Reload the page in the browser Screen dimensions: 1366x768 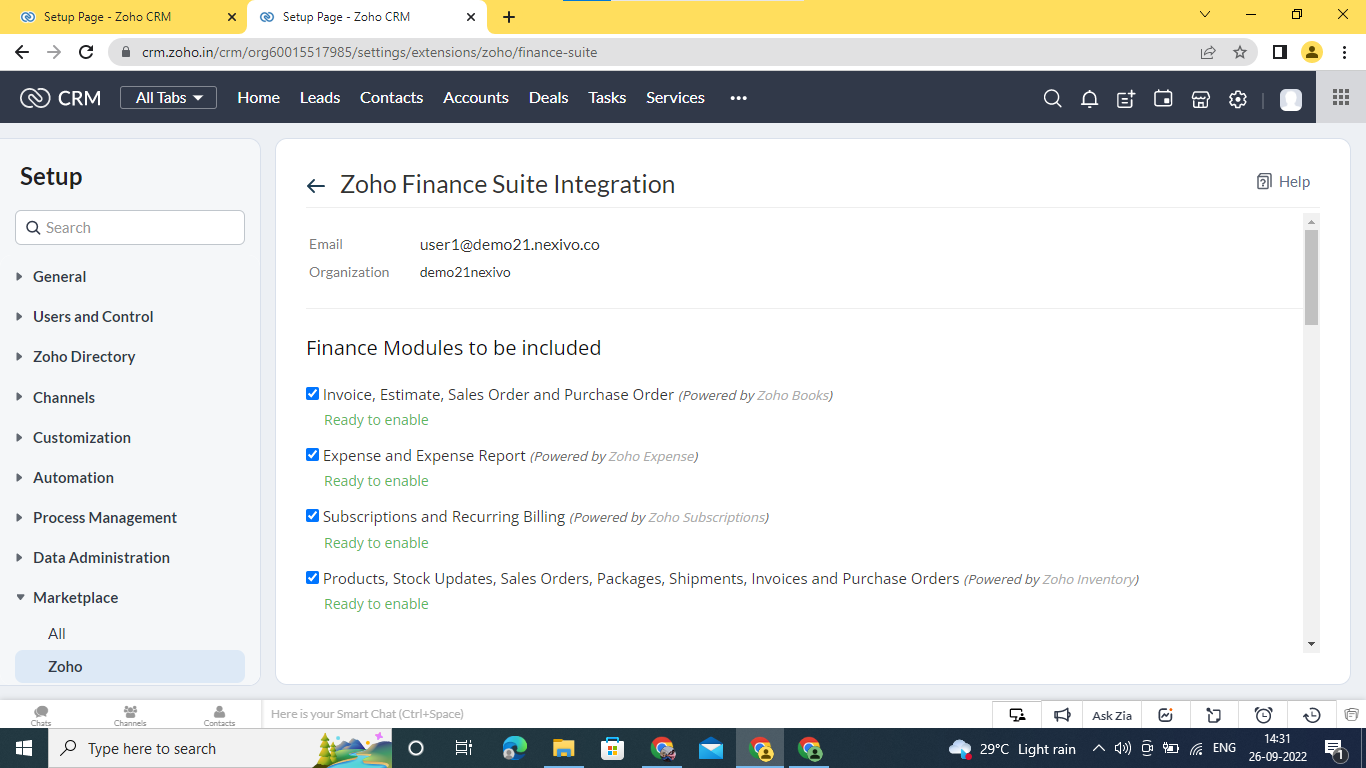[86, 52]
